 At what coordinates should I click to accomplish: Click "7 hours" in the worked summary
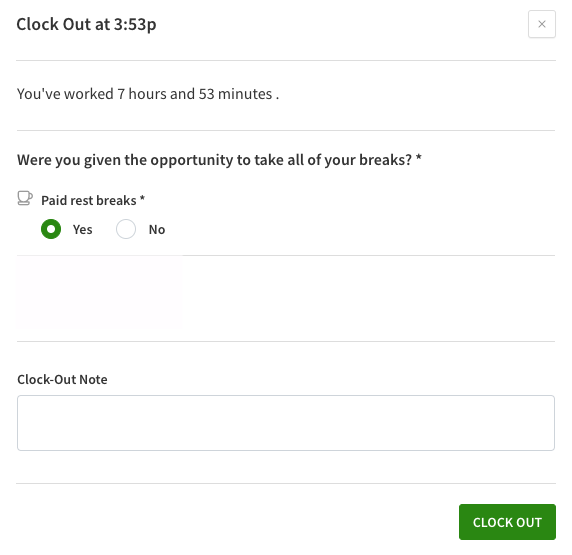point(142,94)
